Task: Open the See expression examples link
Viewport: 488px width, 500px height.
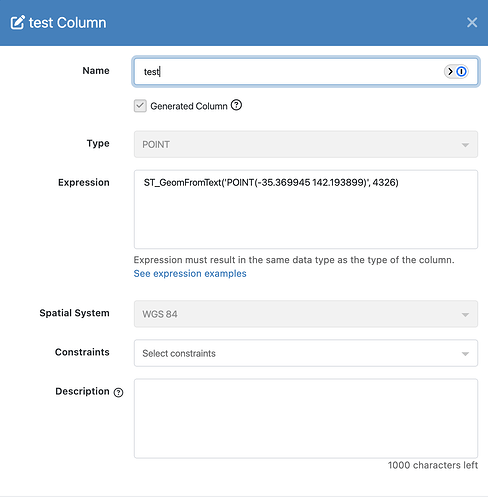Action: tap(190, 273)
